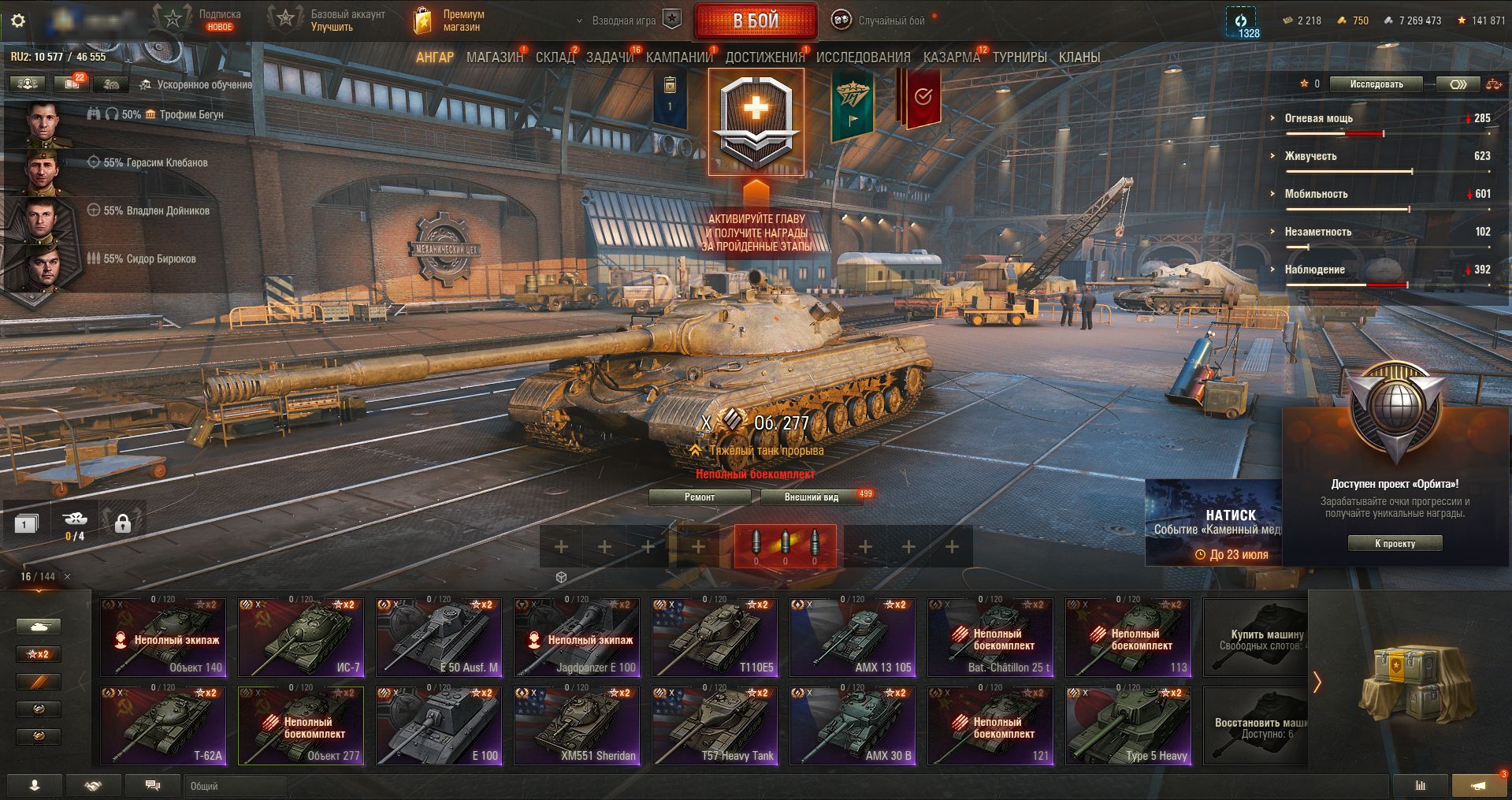Expand Взводная игра platoon dropdown

pyautogui.click(x=628, y=20)
